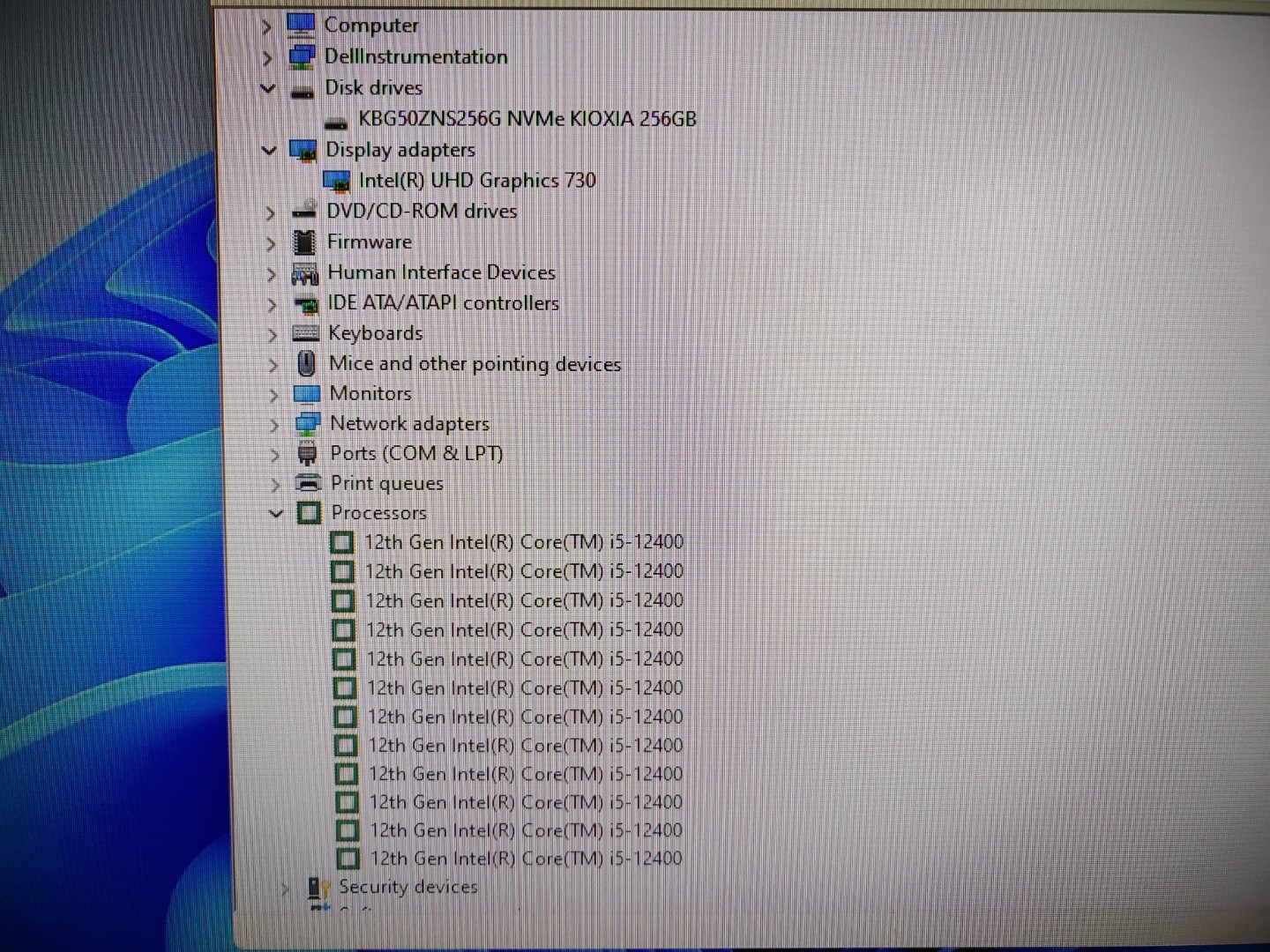Image resolution: width=1270 pixels, height=952 pixels.
Task: Click the first i5-12400 processor icon
Action: click(x=342, y=542)
